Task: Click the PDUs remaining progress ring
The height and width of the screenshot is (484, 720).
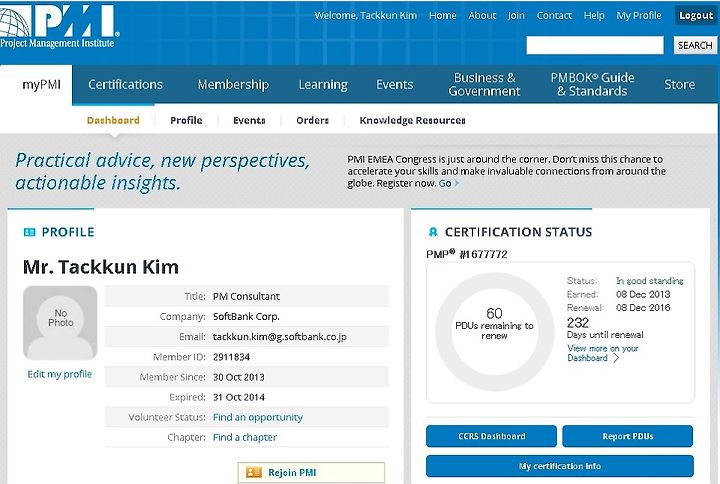Action: tap(494, 332)
